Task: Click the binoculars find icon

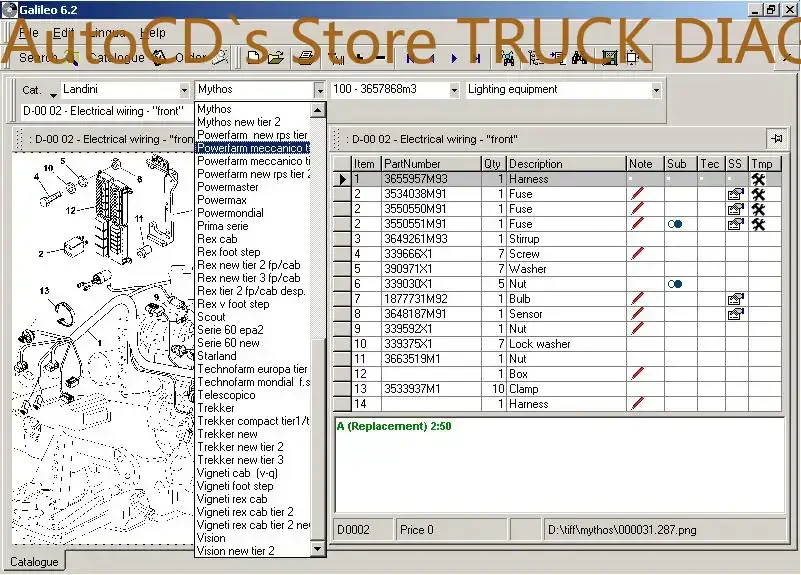Action: (x=579, y=58)
